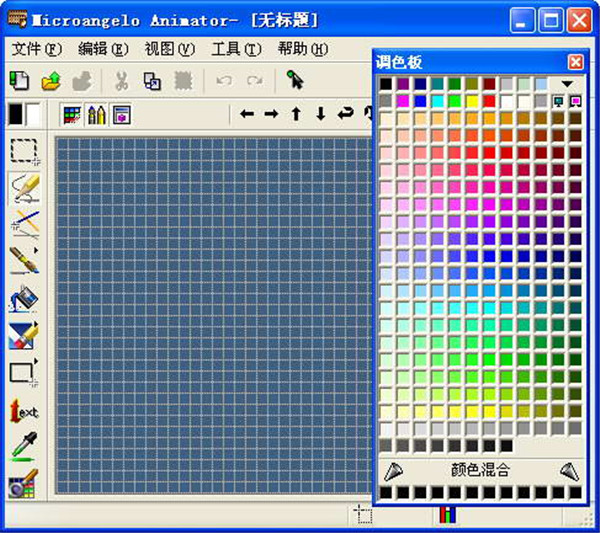
Task: Click the shift image left arrow
Action: 247,114
